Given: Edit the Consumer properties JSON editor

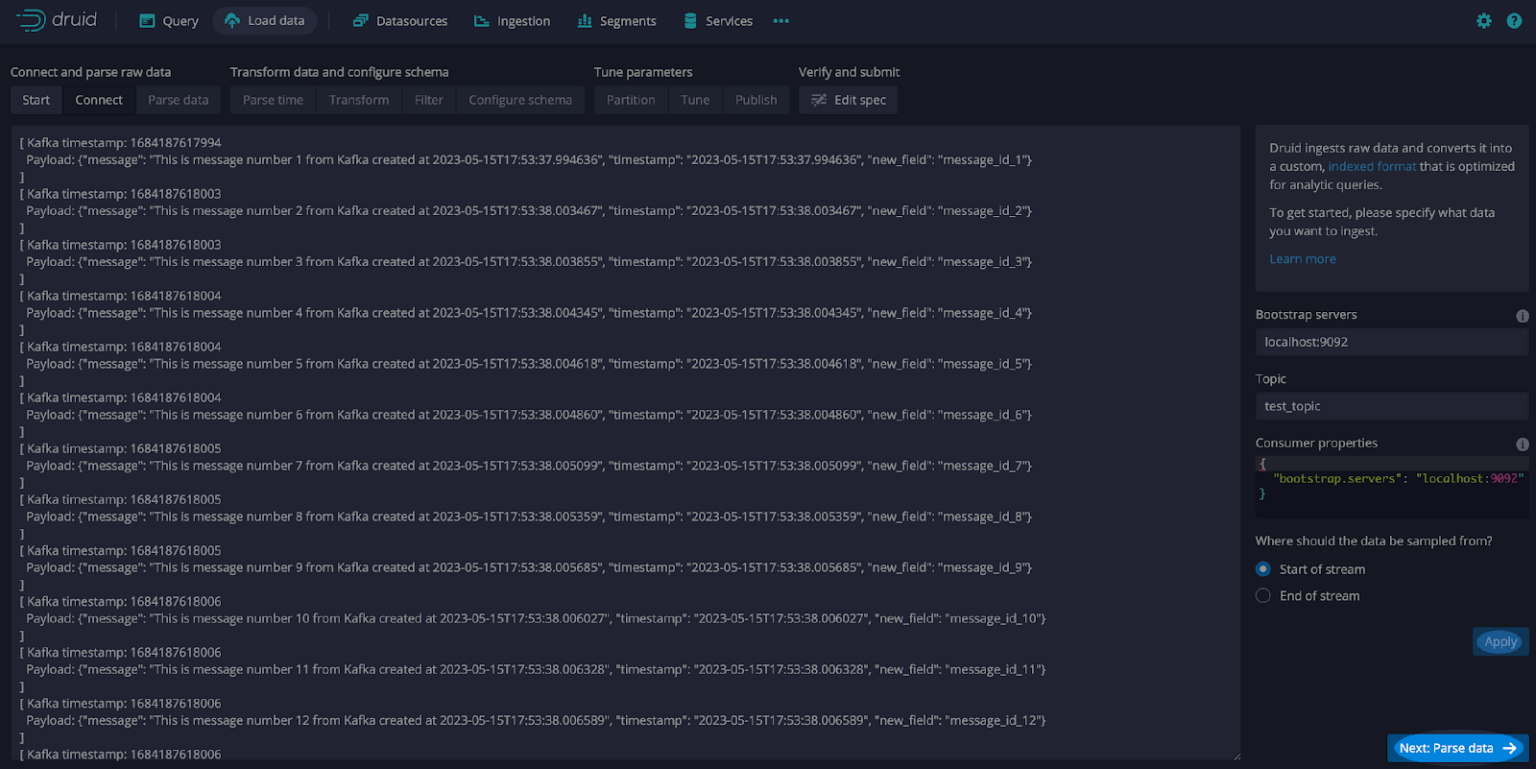Looking at the screenshot, I should point(1391,487).
